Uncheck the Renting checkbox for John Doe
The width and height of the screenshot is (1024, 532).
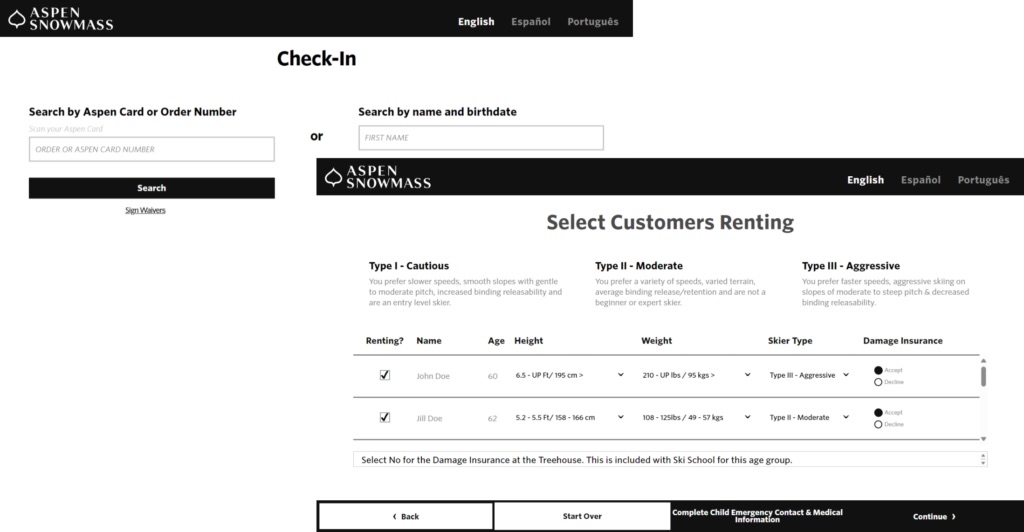click(385, 375)
